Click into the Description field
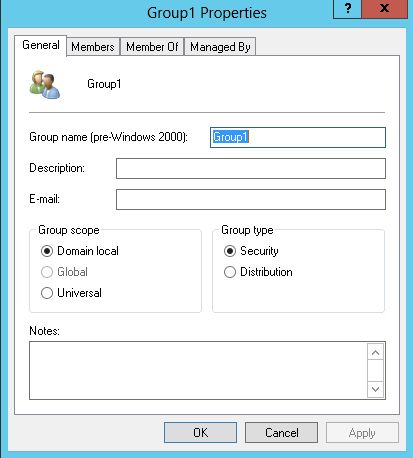The height and width of the screenshot is (458, 413). click(x=251, y=168)
